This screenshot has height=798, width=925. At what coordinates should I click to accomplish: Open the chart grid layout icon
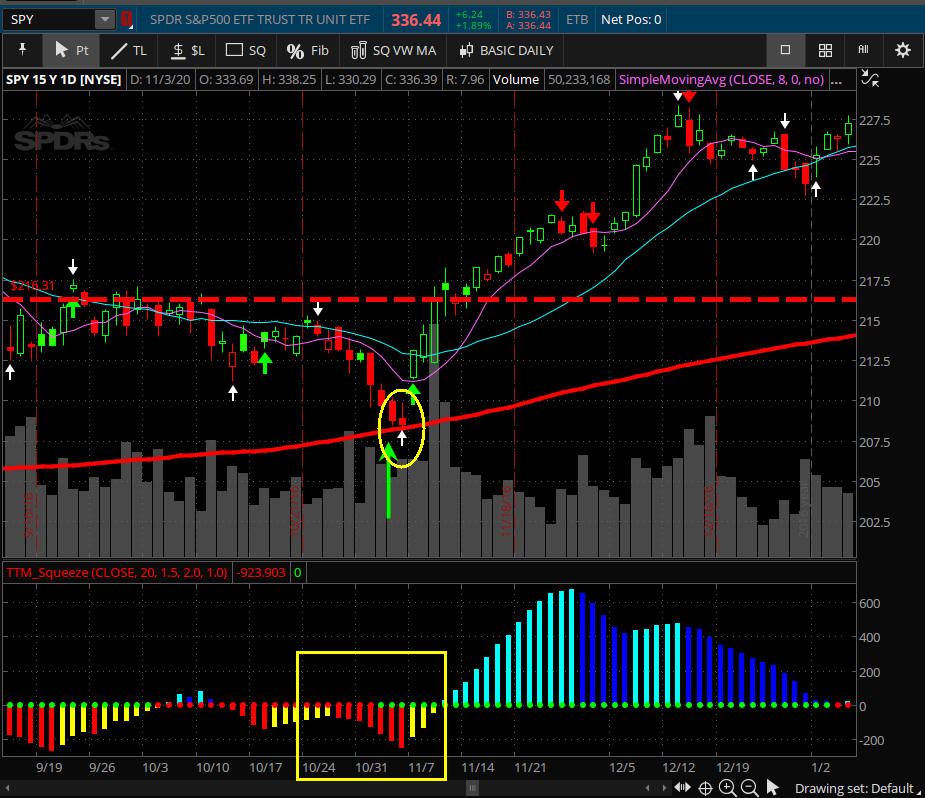point(825,50)
